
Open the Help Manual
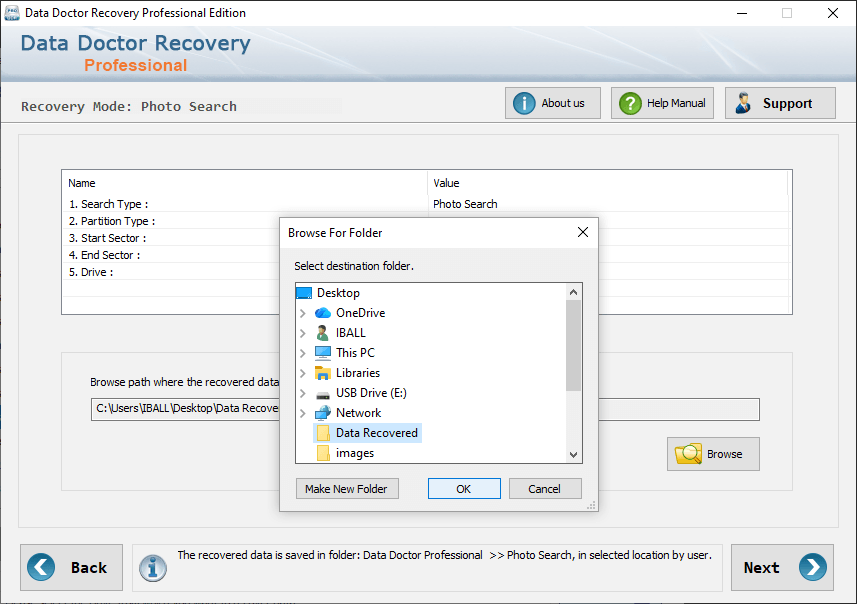coord(662,103)
